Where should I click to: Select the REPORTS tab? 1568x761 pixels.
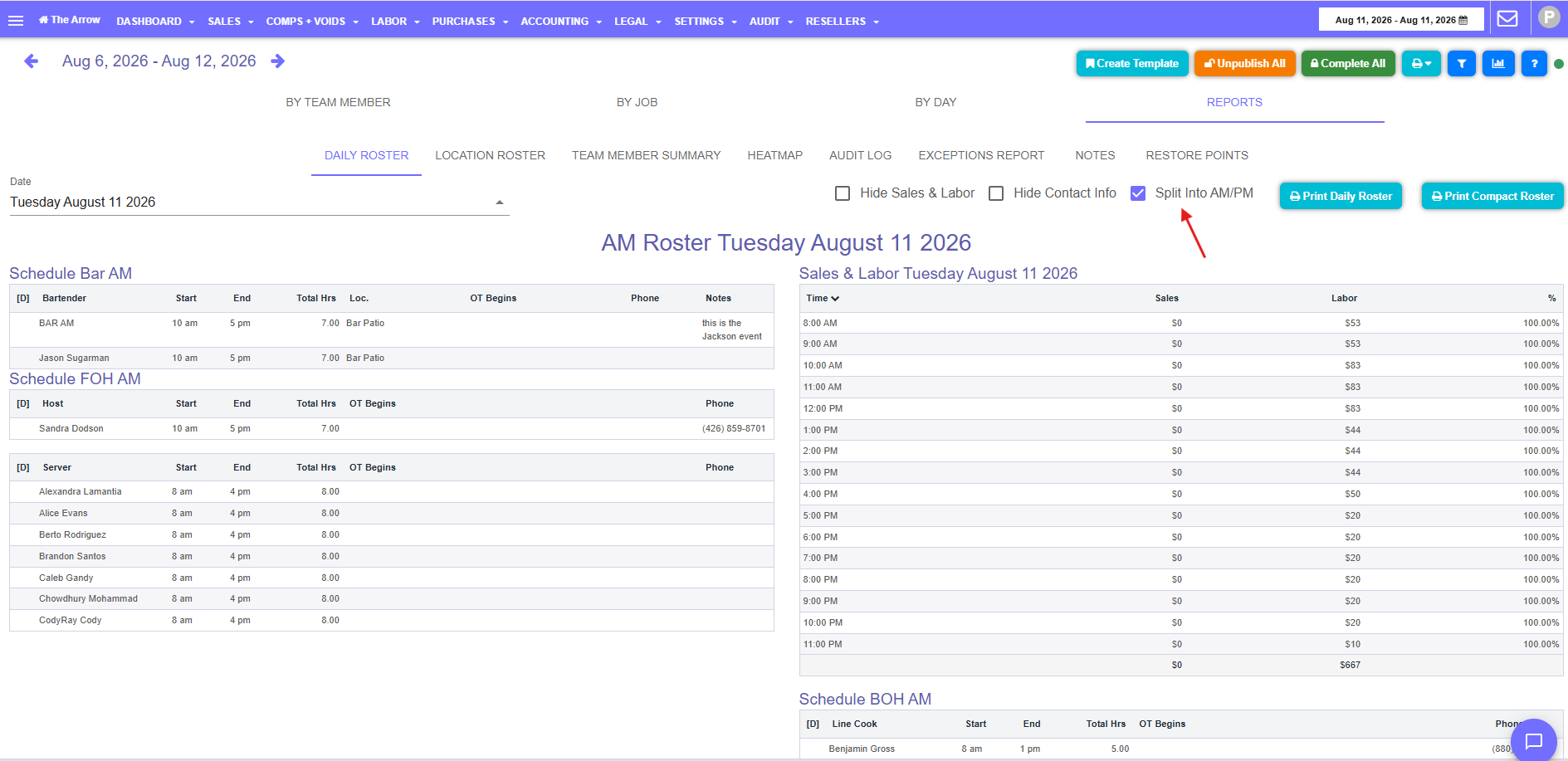pos(1234,102)
